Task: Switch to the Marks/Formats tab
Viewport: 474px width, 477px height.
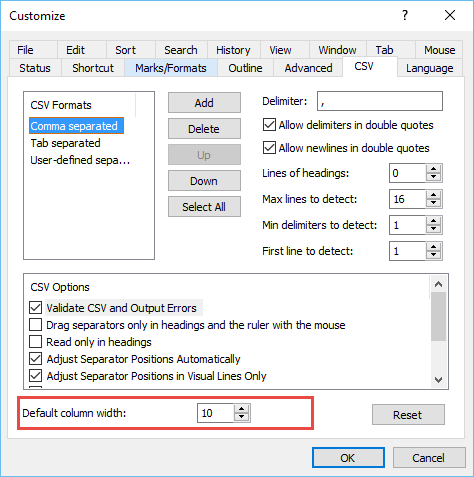Action: click(171, 68)
